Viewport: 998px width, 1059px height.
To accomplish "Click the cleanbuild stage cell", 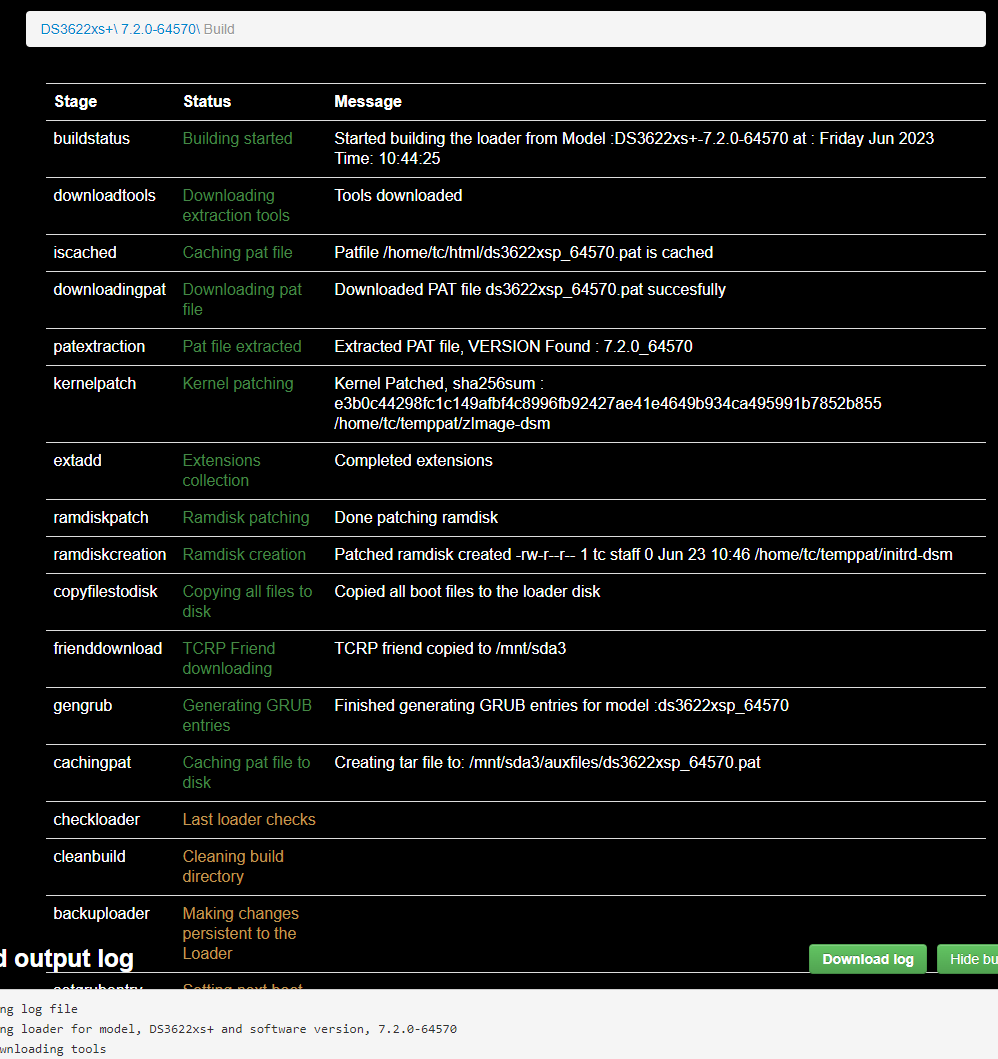I will 89,856.
